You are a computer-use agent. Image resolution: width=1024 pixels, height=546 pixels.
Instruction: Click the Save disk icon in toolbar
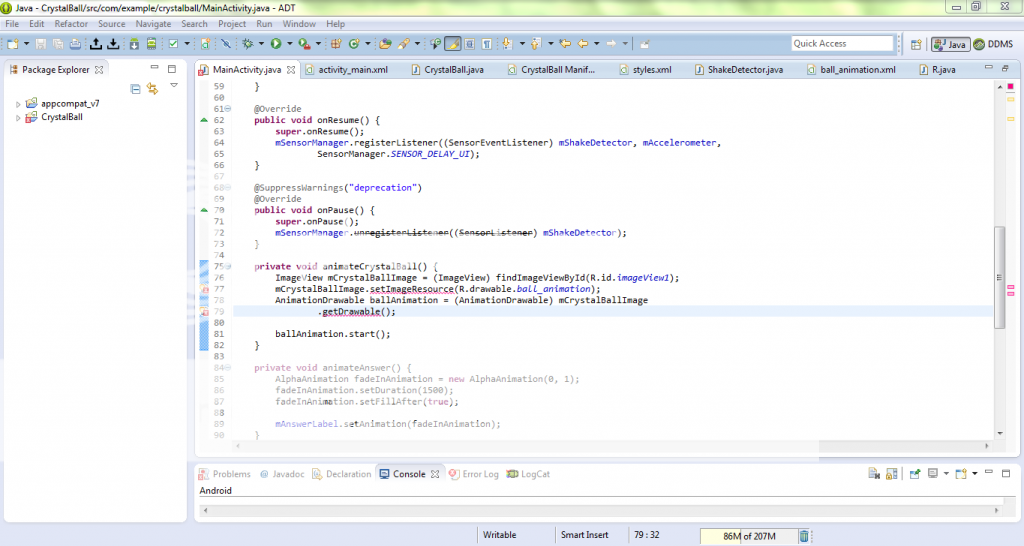pos(41,44)
